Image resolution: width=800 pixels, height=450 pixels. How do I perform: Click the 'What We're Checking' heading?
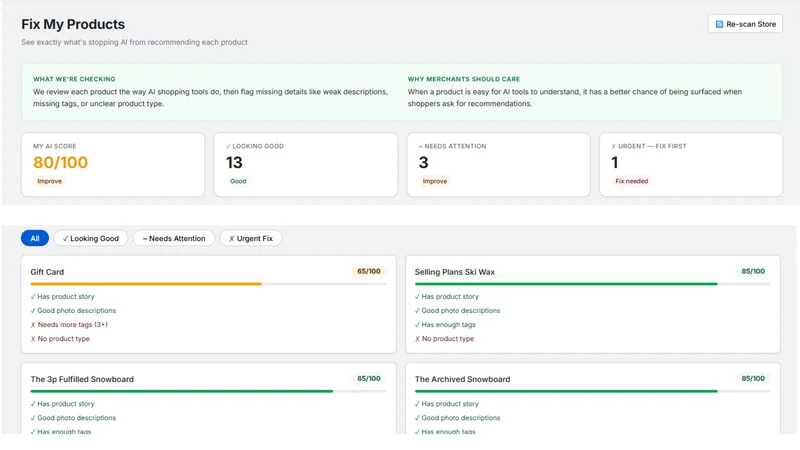(x=74, y=79)
